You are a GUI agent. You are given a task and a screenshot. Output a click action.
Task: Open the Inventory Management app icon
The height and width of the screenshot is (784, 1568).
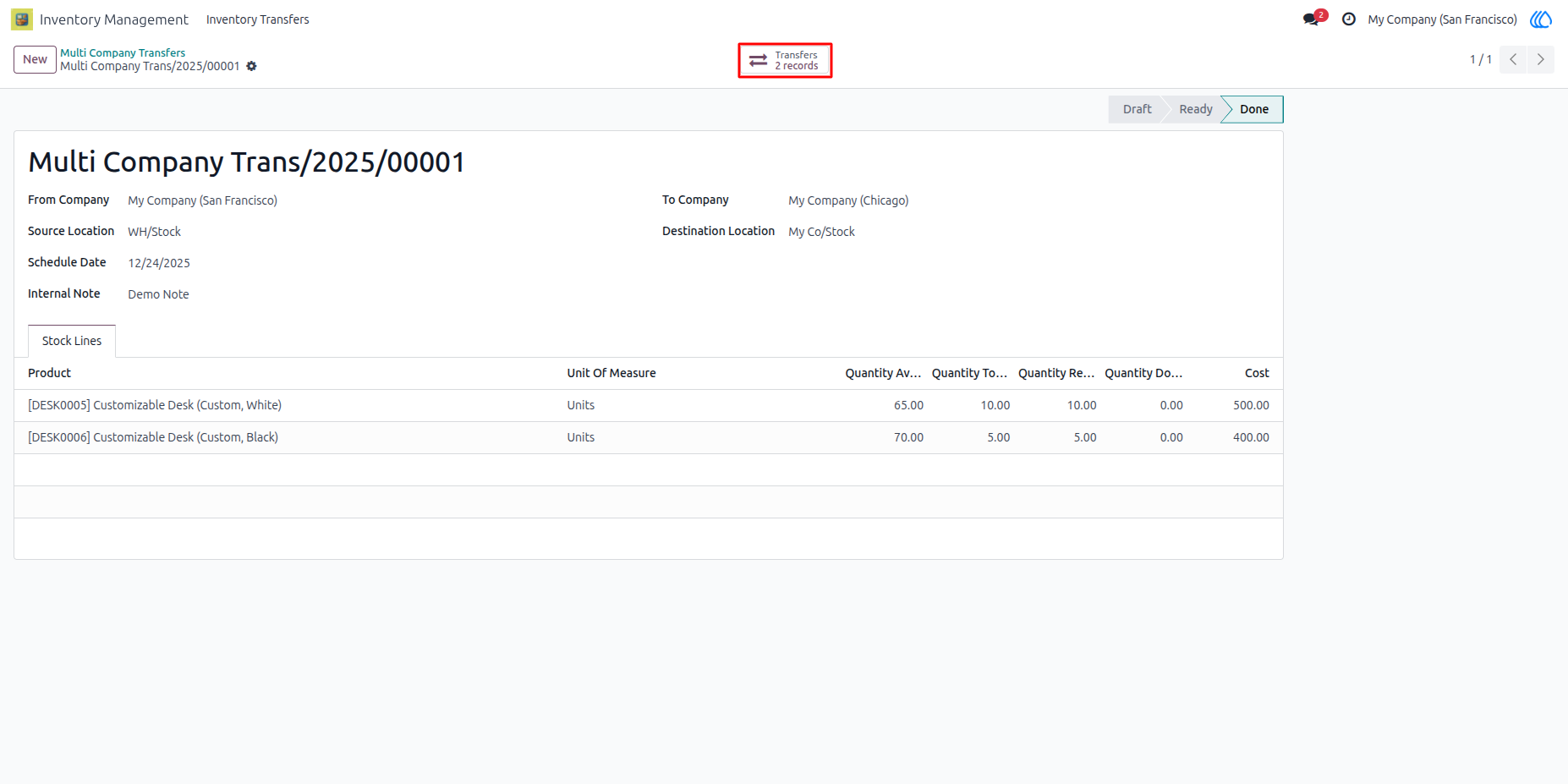pyautogui.click(x=22, y=19)
